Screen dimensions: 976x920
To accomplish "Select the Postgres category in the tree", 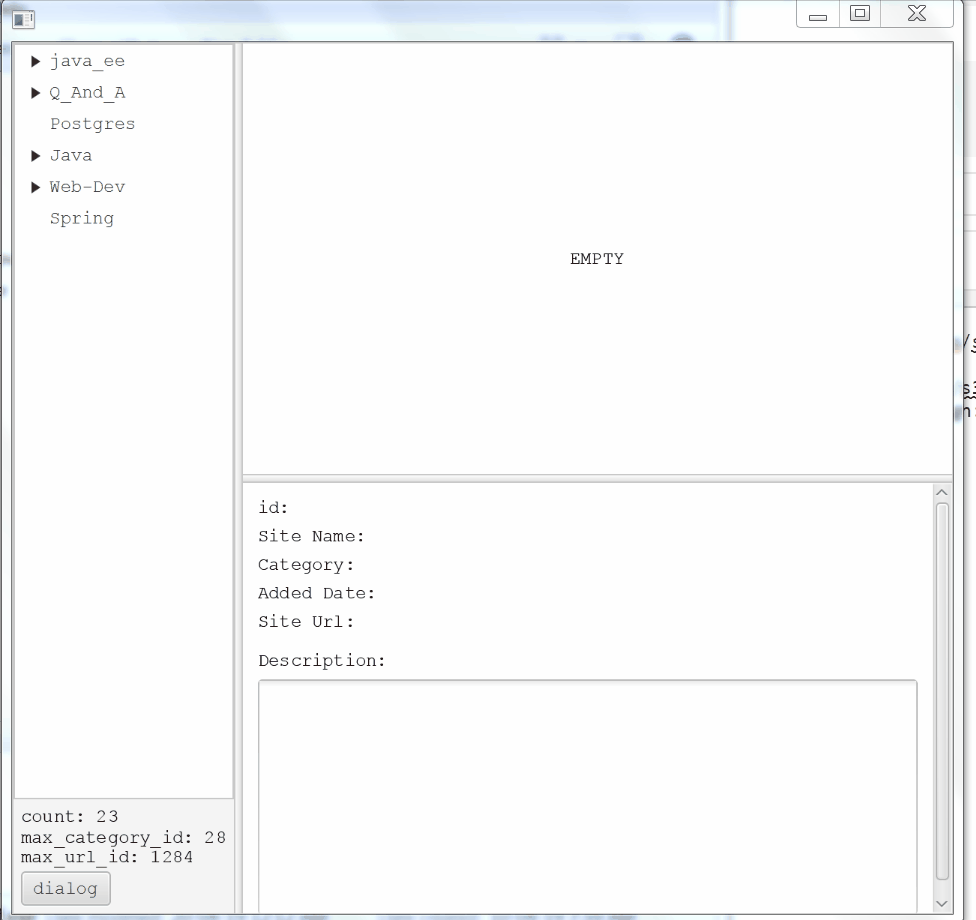I will point(92,124).
